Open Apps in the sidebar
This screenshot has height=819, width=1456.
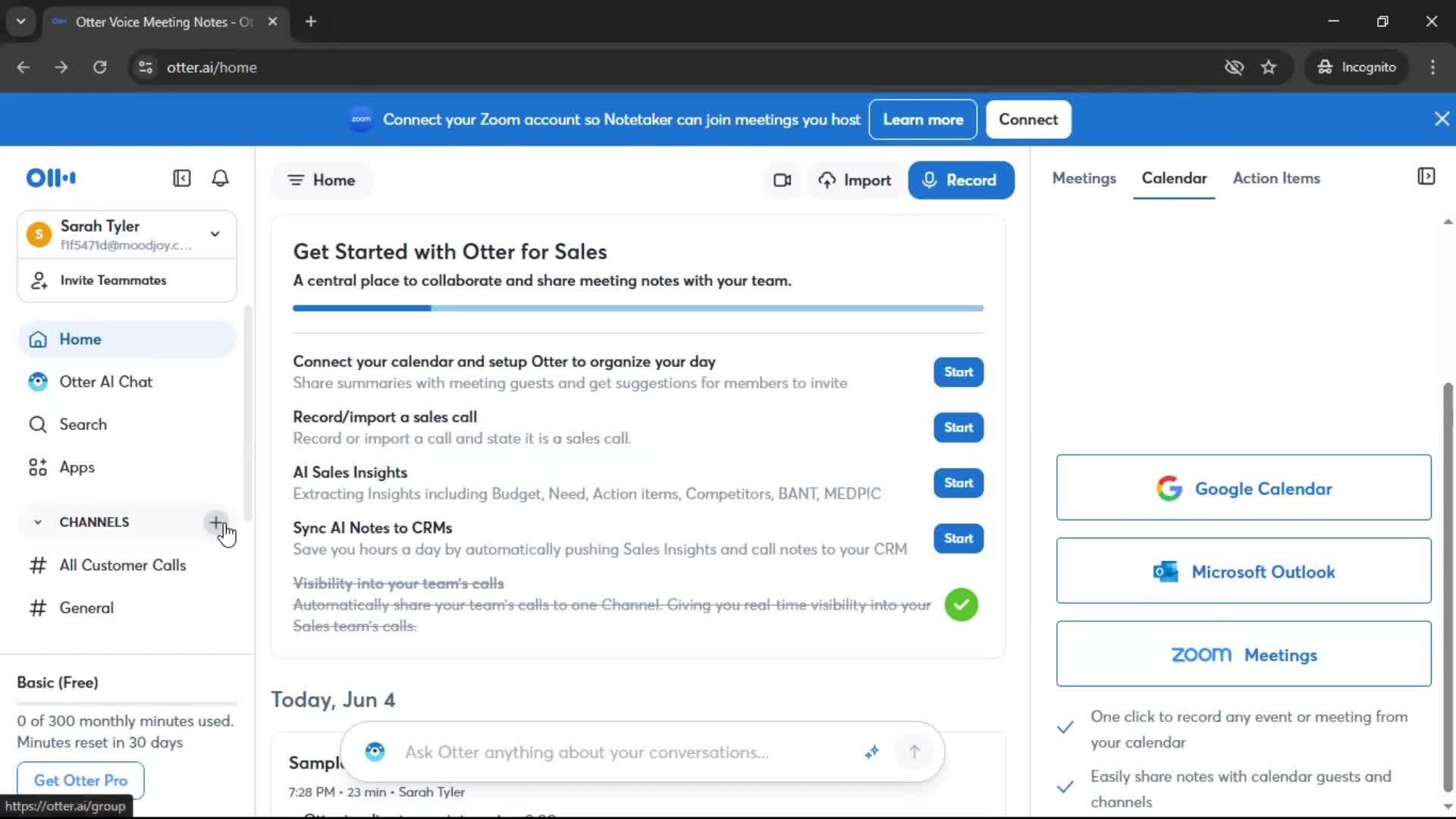pyautogui.click(x=127, y=468)
